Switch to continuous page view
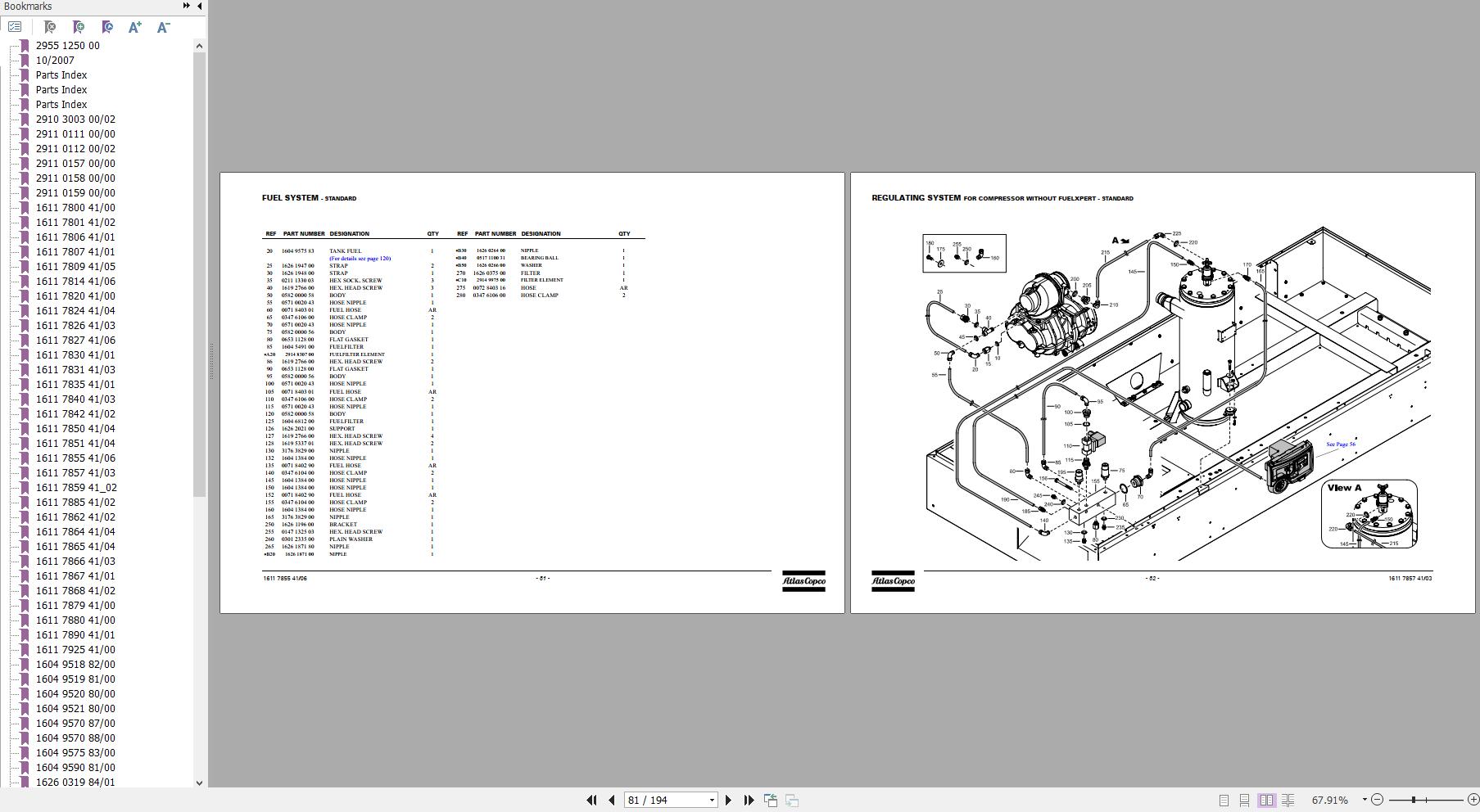The height and width of the screenshot is (812, 1480). pyautogui.click(x=1244, y=800)
